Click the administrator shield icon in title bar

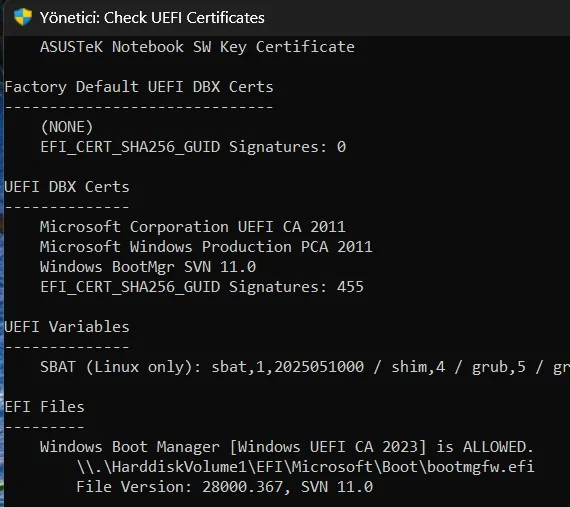23,17
